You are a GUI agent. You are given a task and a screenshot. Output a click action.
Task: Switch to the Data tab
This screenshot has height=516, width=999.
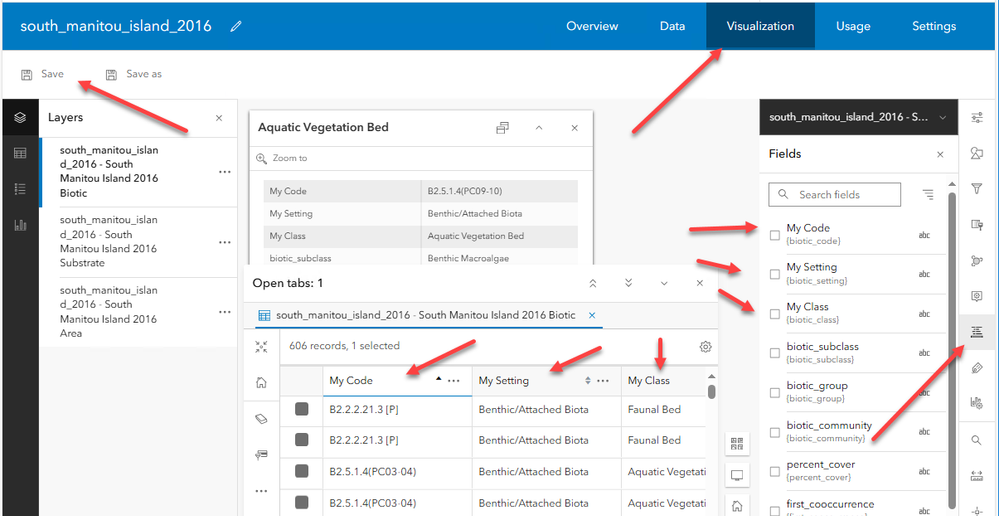point(672,26)
